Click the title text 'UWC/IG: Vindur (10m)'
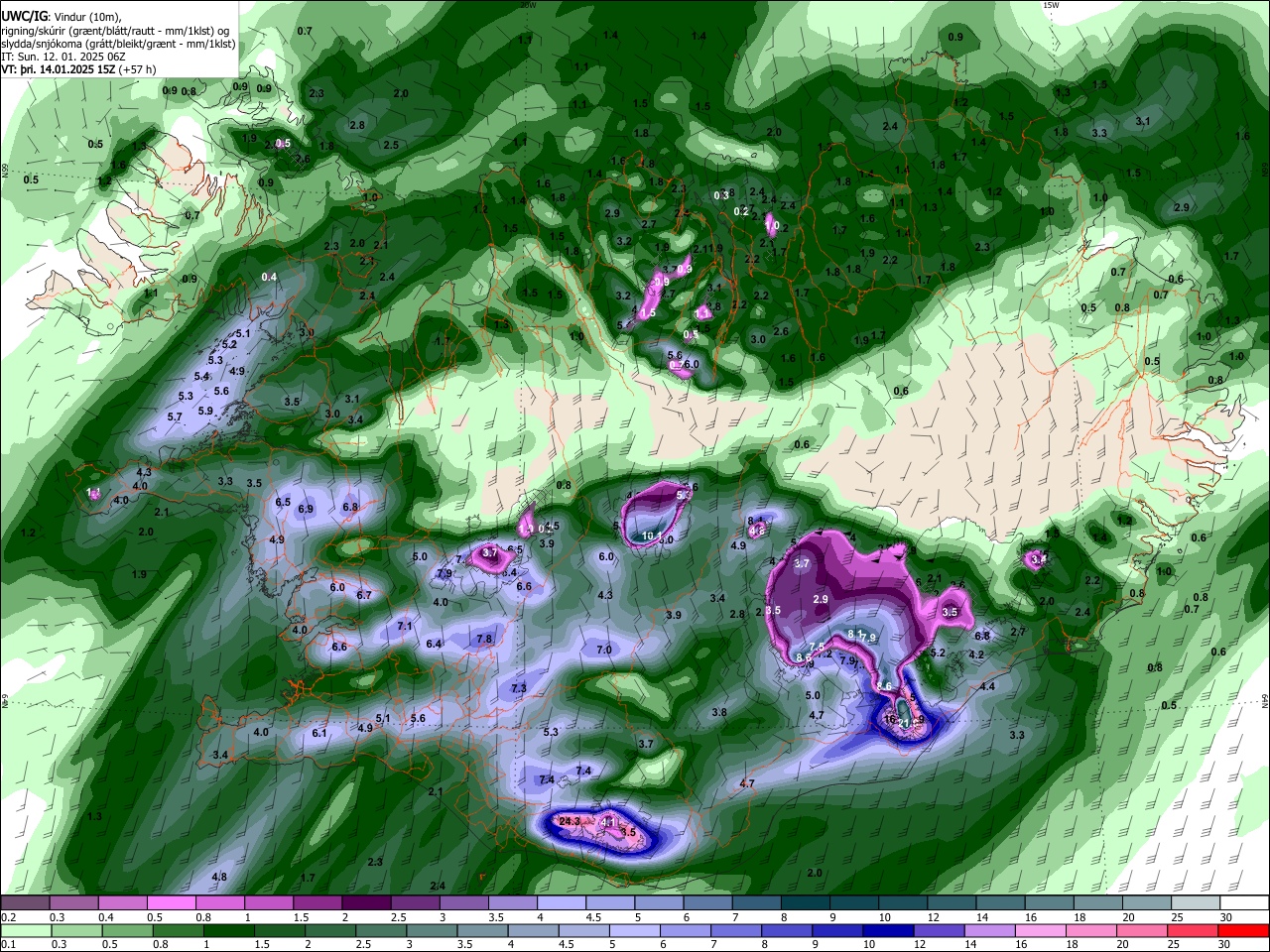This screenshot has height=952, width=1270. click(x=62, y=17)
